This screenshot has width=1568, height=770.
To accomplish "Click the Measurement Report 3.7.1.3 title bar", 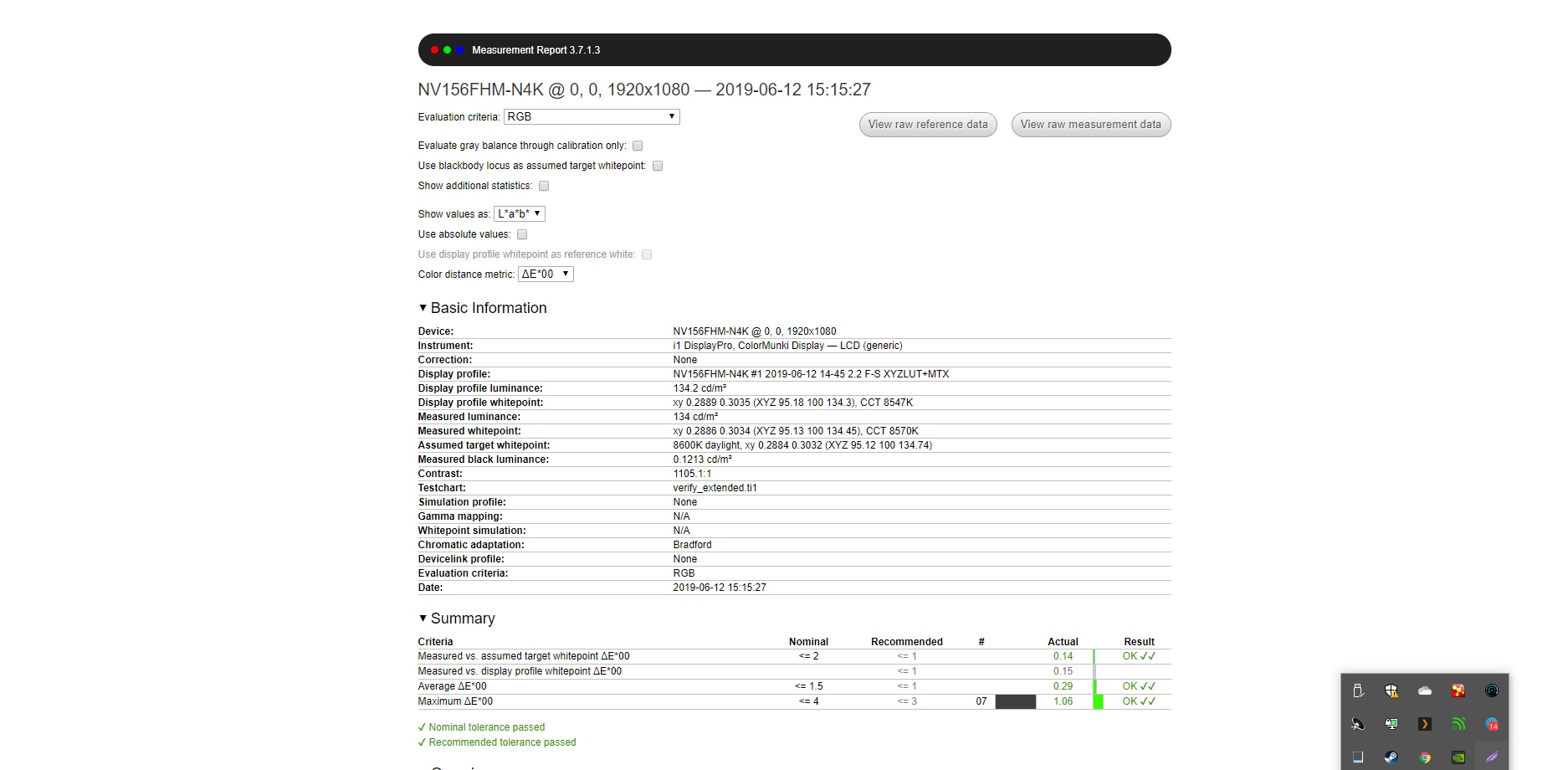I will (795, 50).
